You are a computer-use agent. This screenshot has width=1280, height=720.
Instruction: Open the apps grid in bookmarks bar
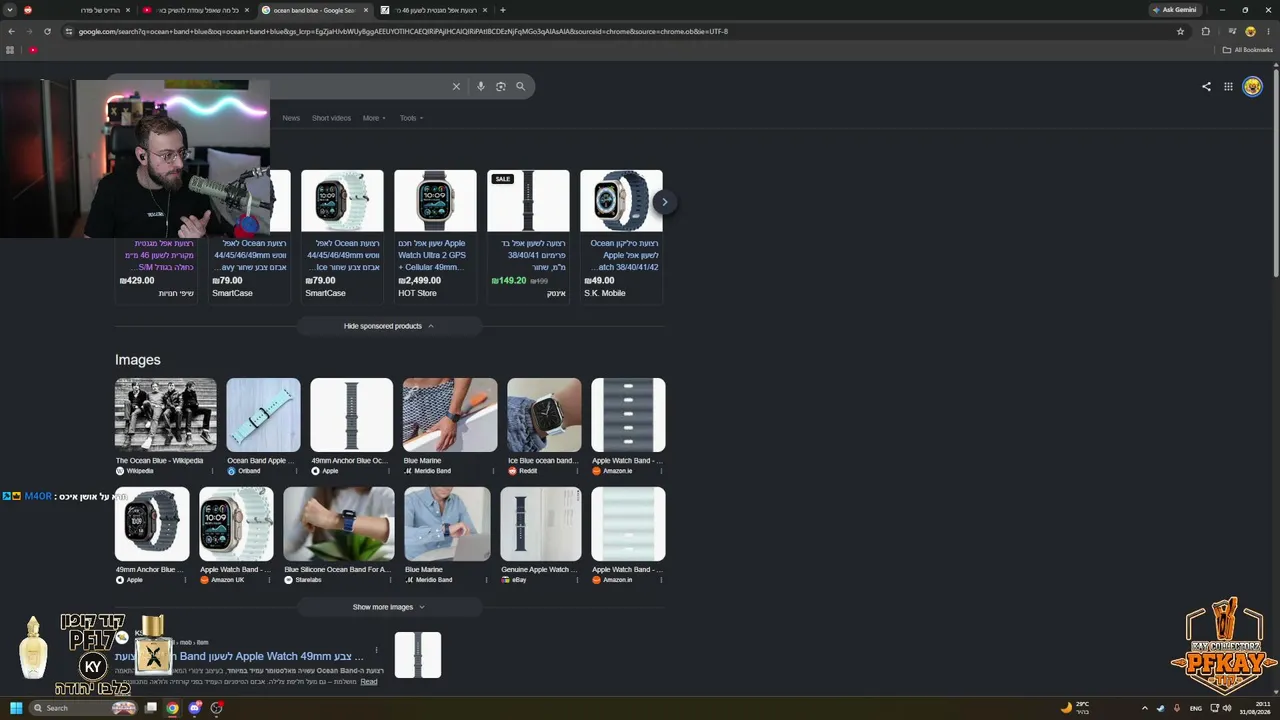click(10, 50)
